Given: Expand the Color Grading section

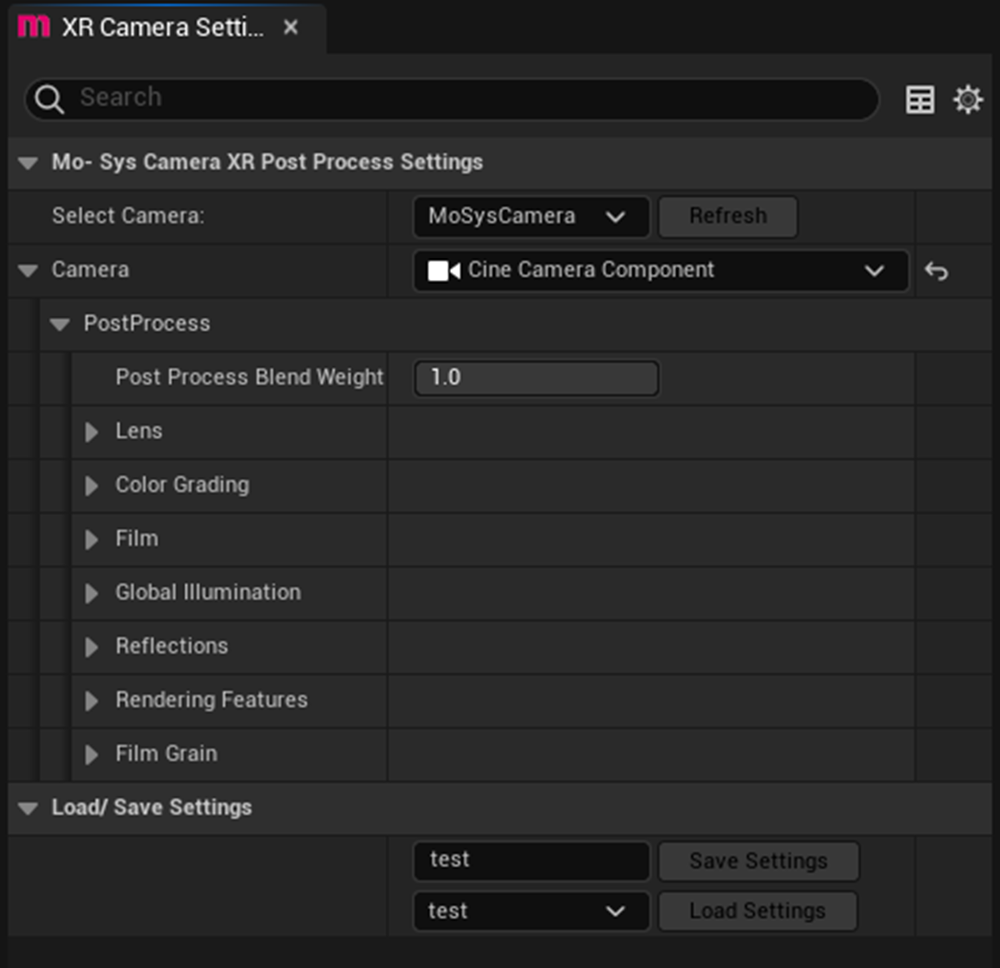Looking at the screenshot, I should [92, 486].
